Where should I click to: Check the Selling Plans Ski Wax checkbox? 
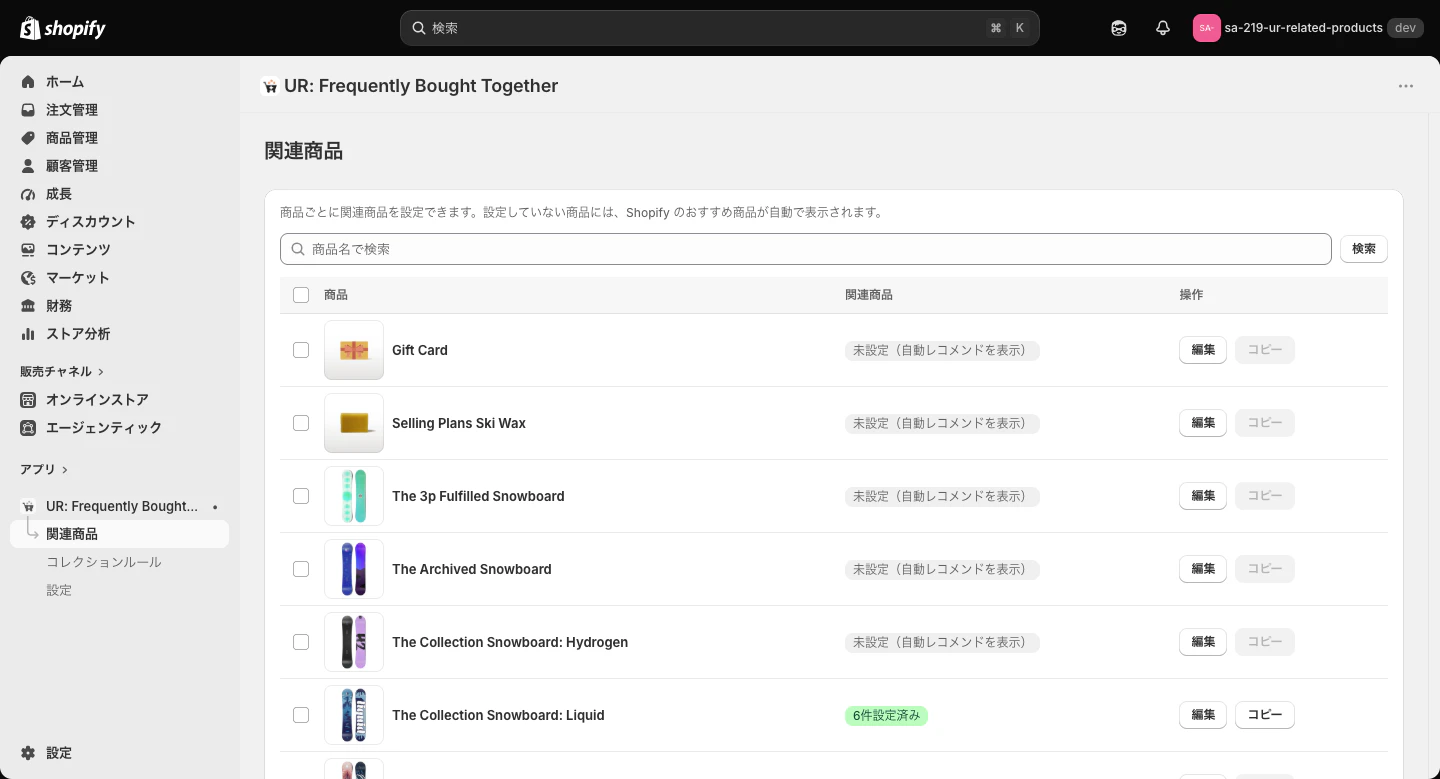301,423
